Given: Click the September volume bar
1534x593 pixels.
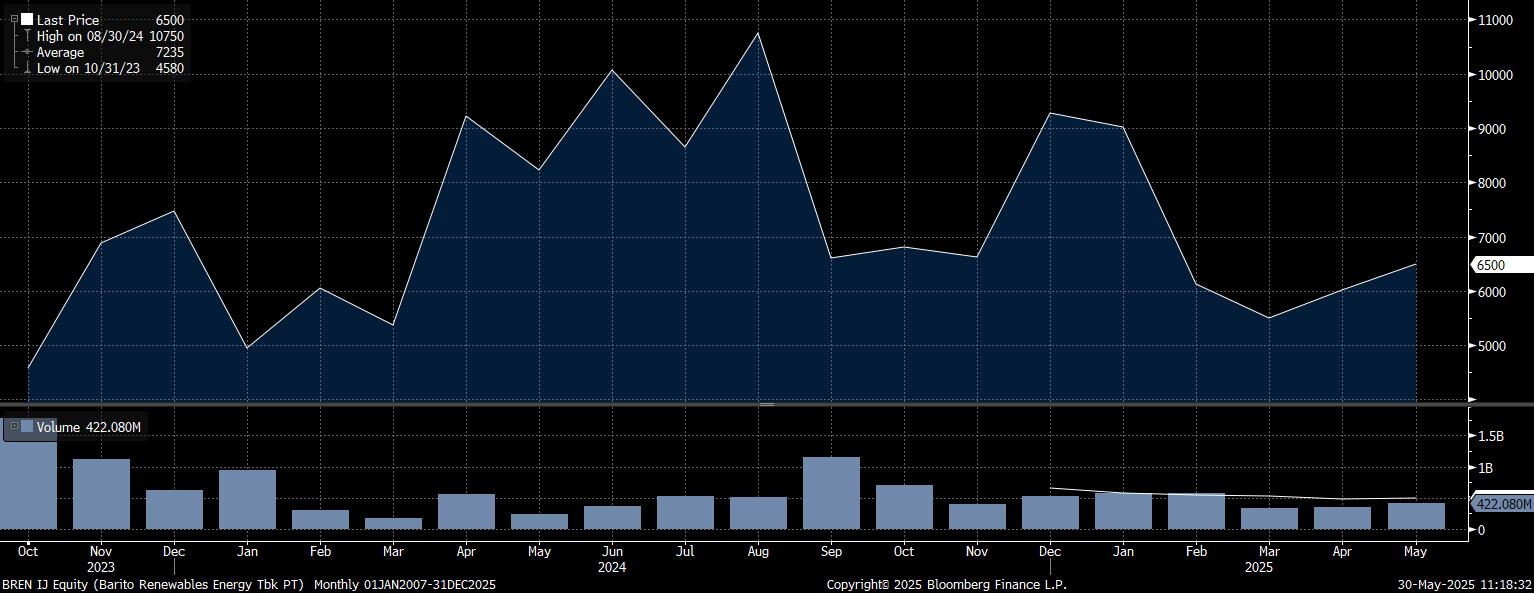Looking at the screenshot, I should 831,492.
